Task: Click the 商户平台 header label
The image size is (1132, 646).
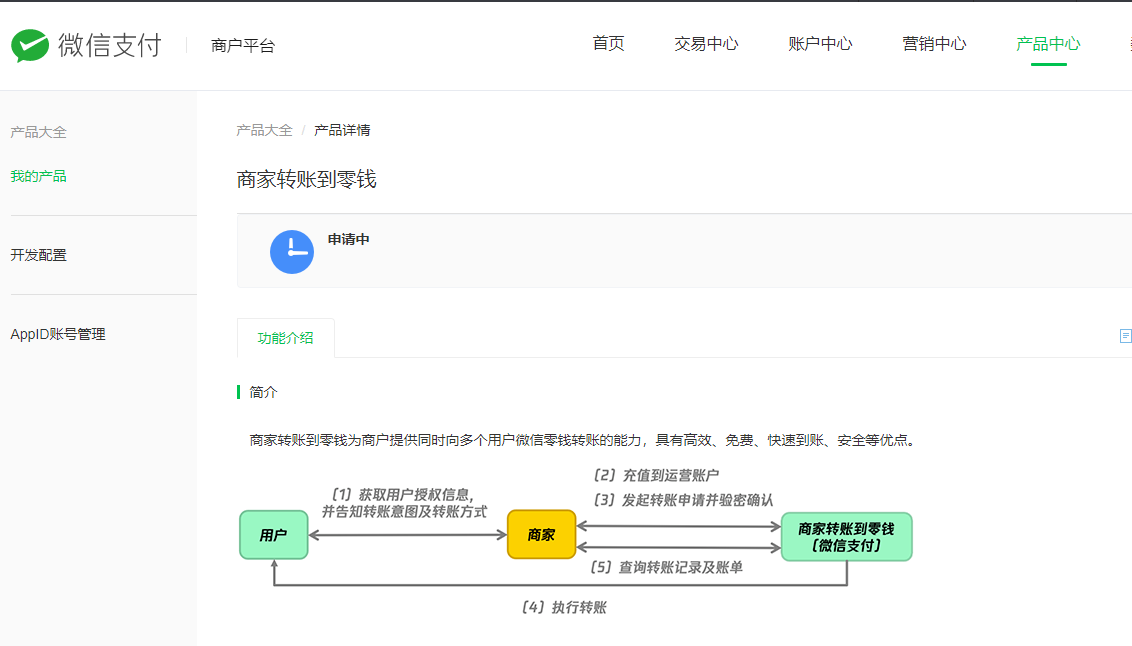Action: (x=243, y=45)
